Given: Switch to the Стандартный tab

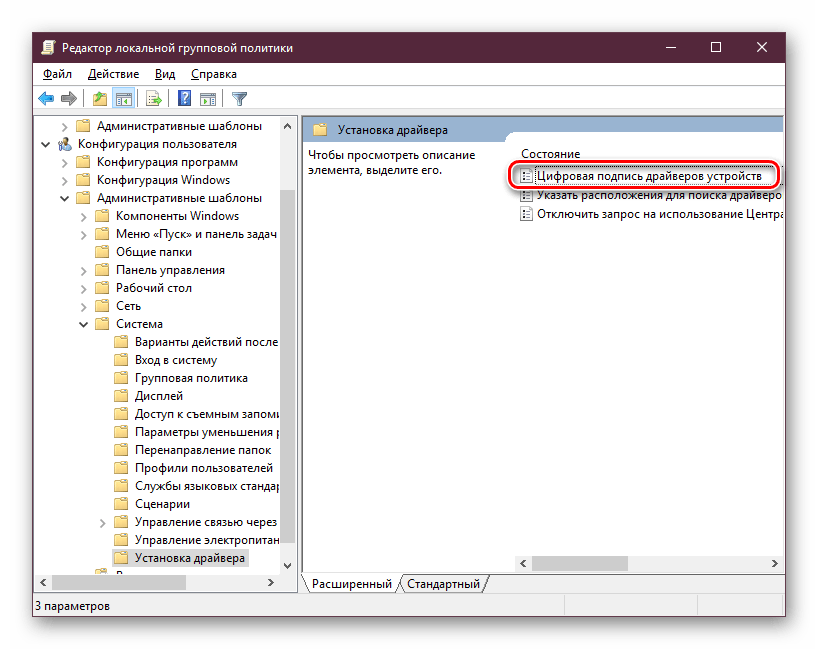Looking at the screenshot, I should point(443,584).
